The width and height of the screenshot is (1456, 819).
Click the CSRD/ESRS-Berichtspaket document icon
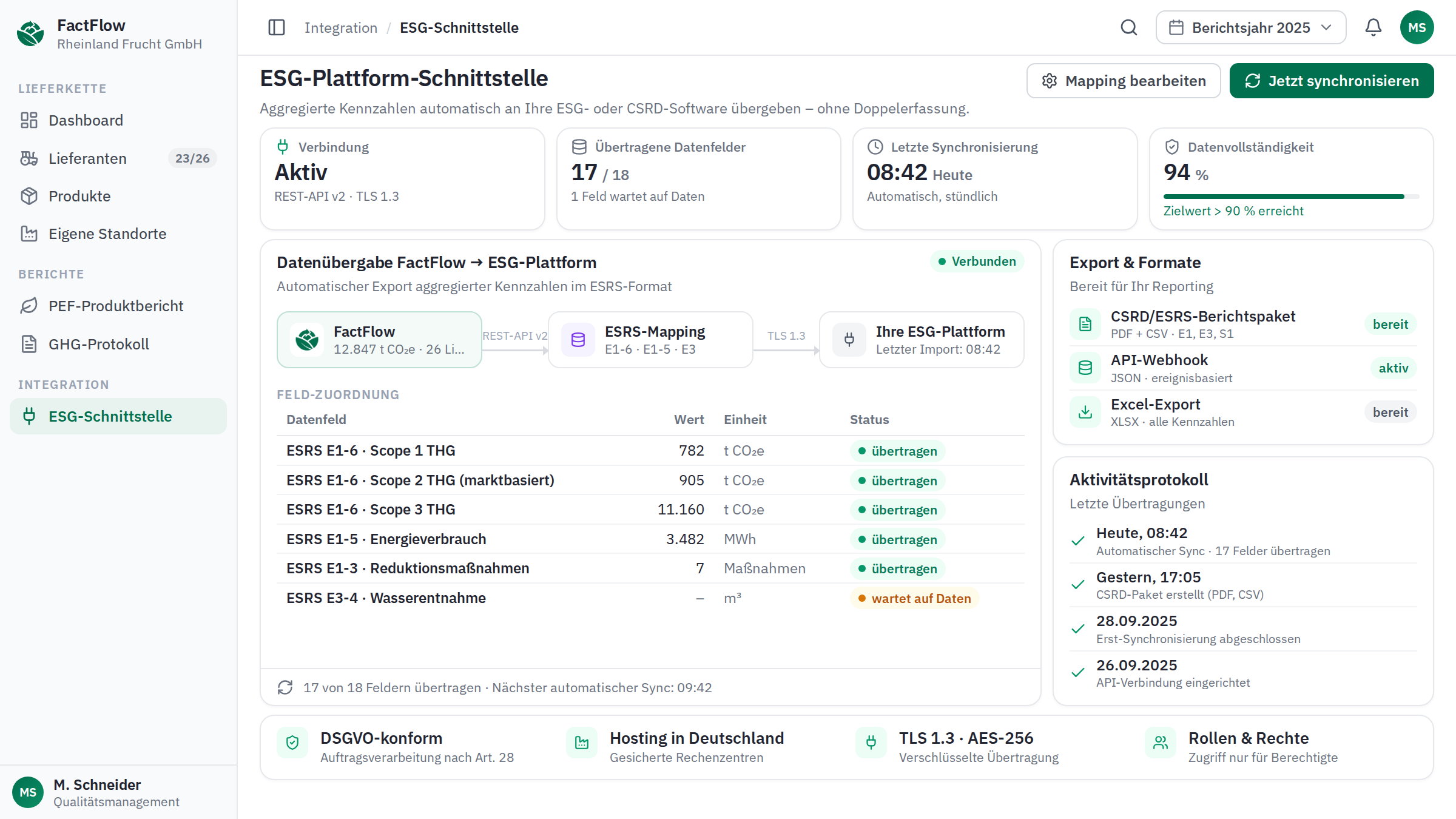coord(1085,324)
